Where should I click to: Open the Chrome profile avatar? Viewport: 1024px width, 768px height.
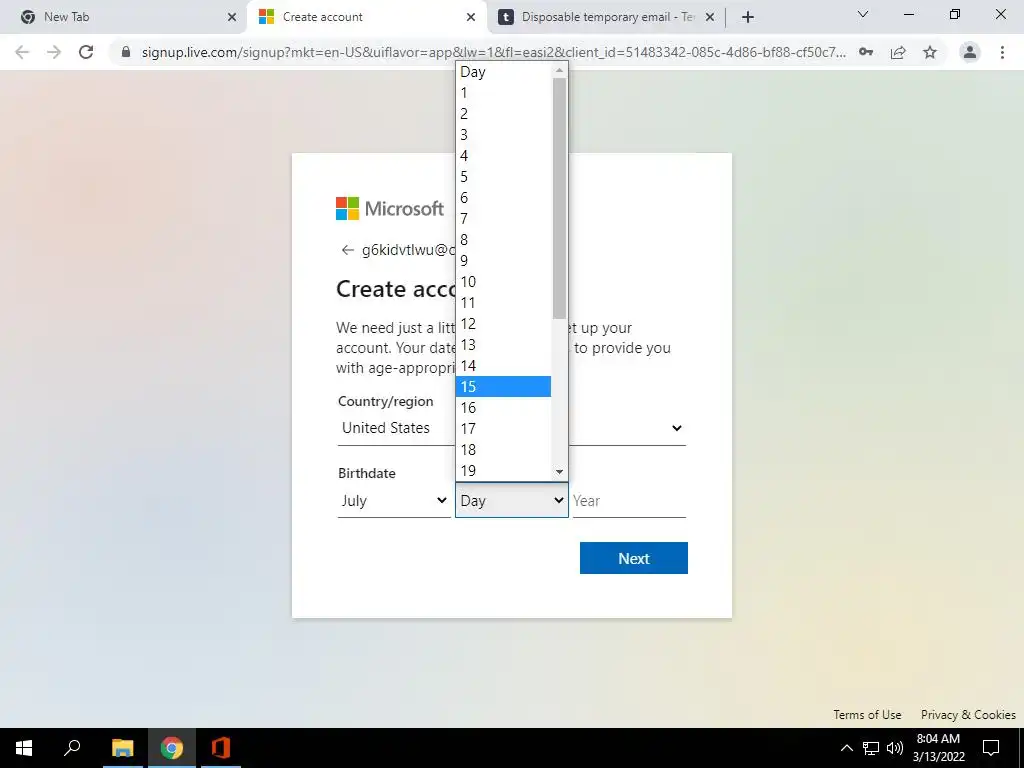pyautogui.click(x=970, y=52)
